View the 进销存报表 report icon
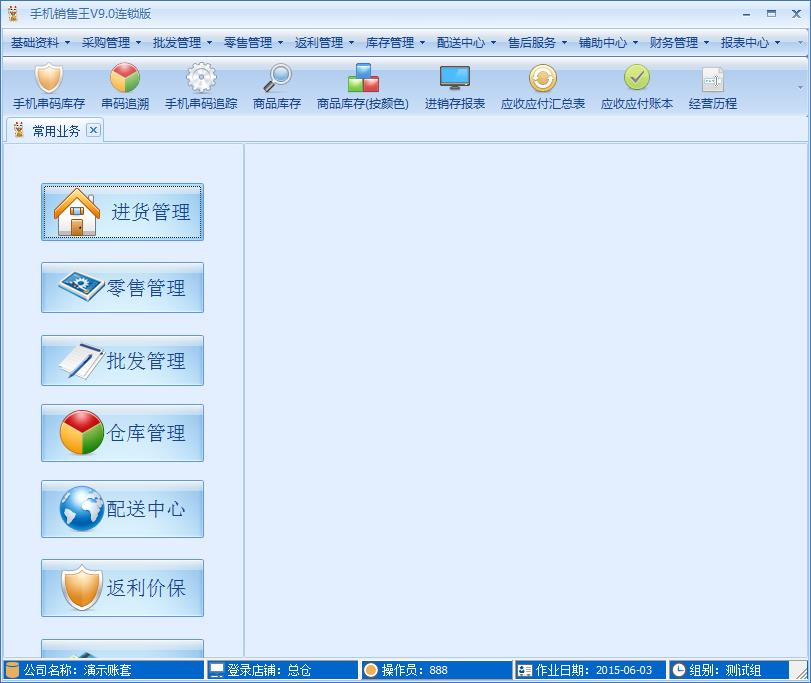Screen dimensions: 811x683 [454, 85]
